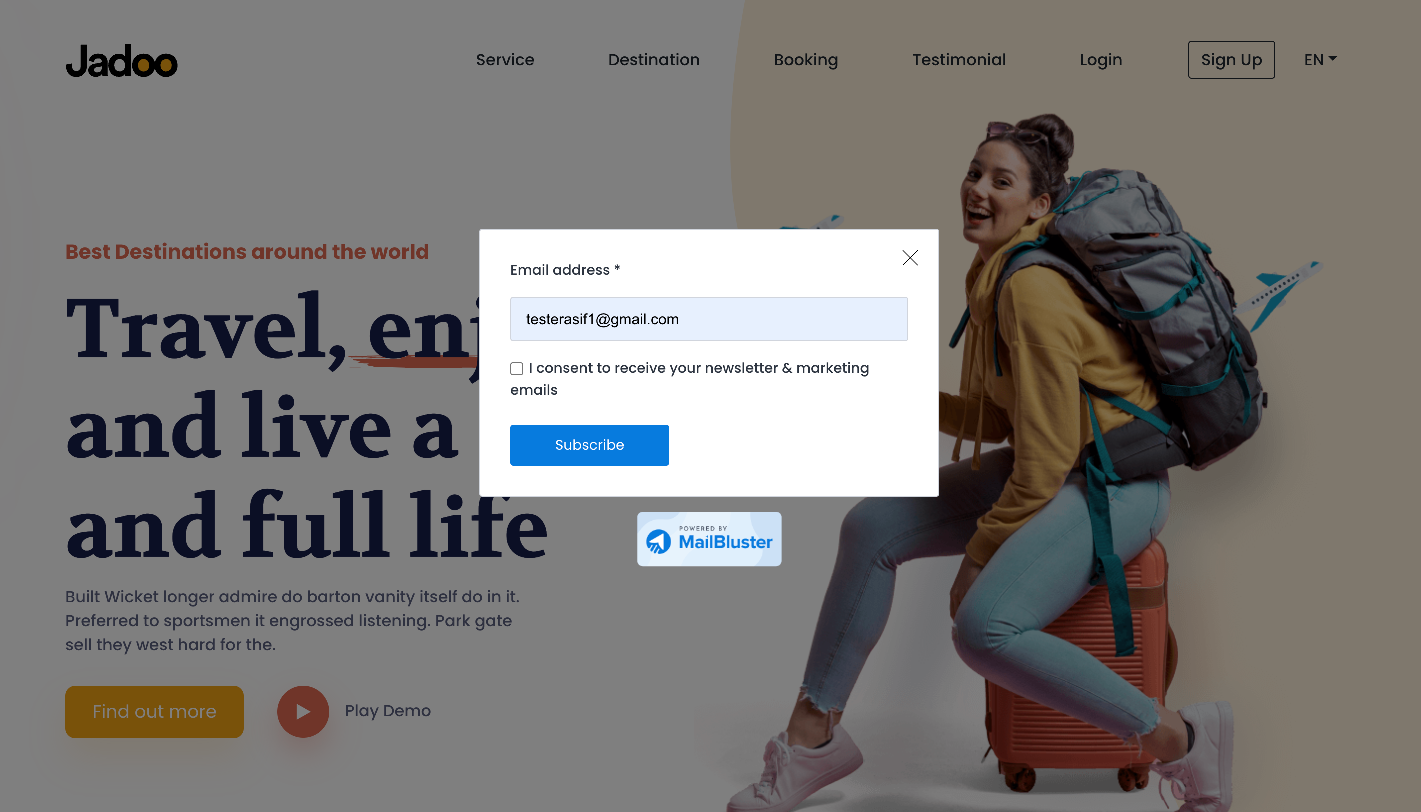Click the Login link
1421x812 pixels.
[1101, 60]
